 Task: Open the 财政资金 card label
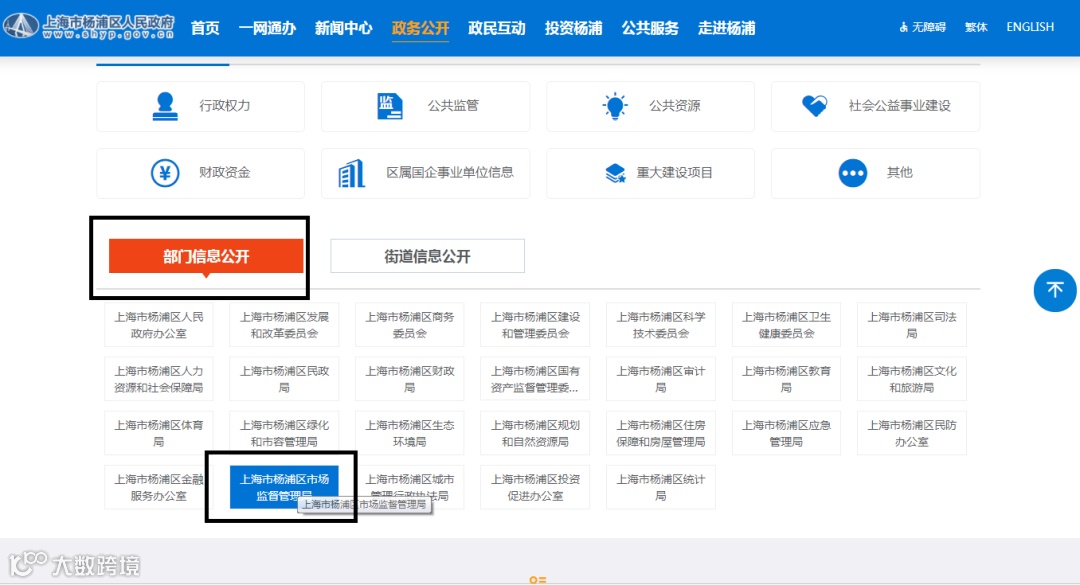[x=225, y=172]
